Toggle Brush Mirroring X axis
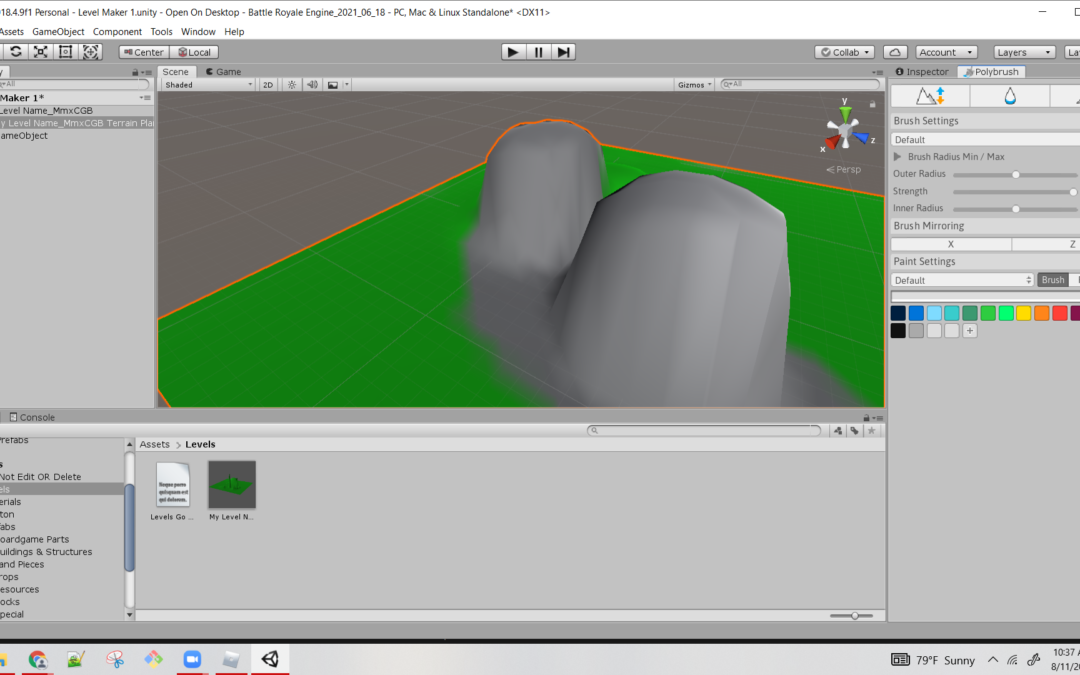1080x675 pixels. tap(951, 244)
